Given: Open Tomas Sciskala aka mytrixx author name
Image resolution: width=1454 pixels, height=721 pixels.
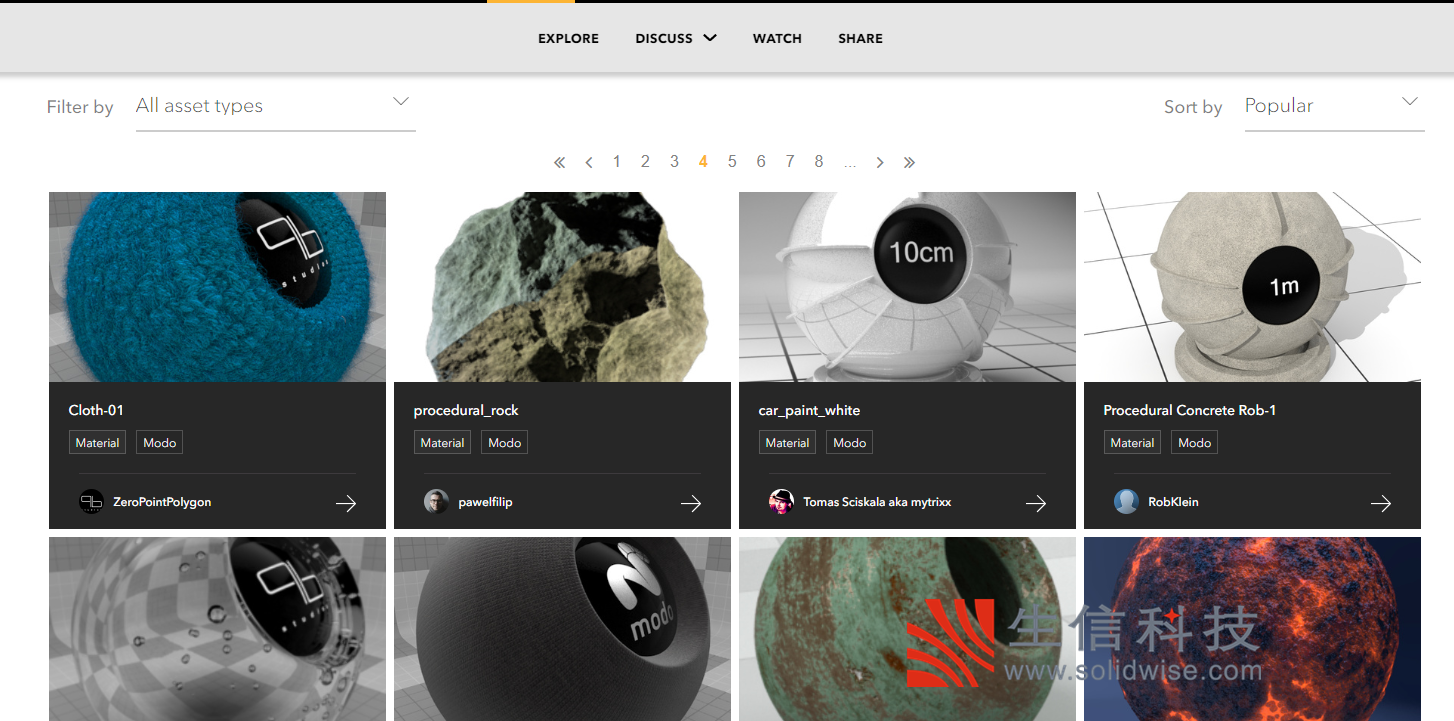Looking at the screenshot, I should 877,502.
